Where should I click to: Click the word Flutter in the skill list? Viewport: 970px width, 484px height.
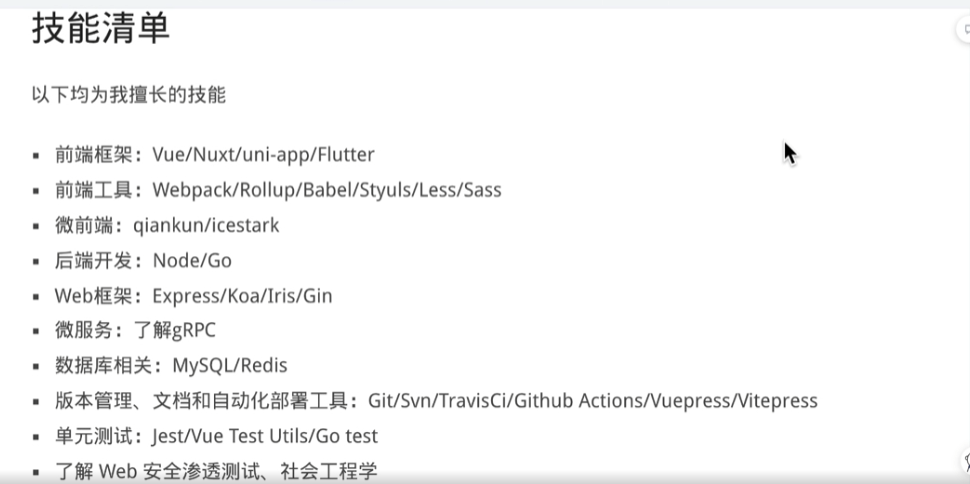tap(346, 155)
